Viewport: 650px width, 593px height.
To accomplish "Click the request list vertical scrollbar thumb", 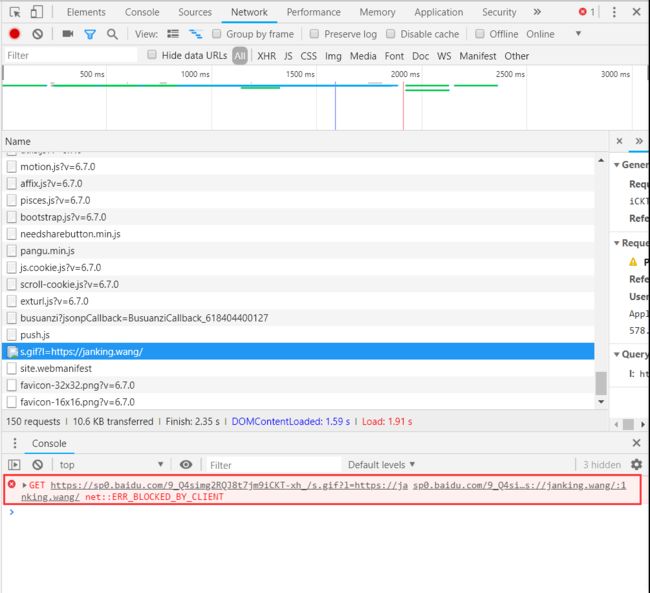I will [601, 384].
